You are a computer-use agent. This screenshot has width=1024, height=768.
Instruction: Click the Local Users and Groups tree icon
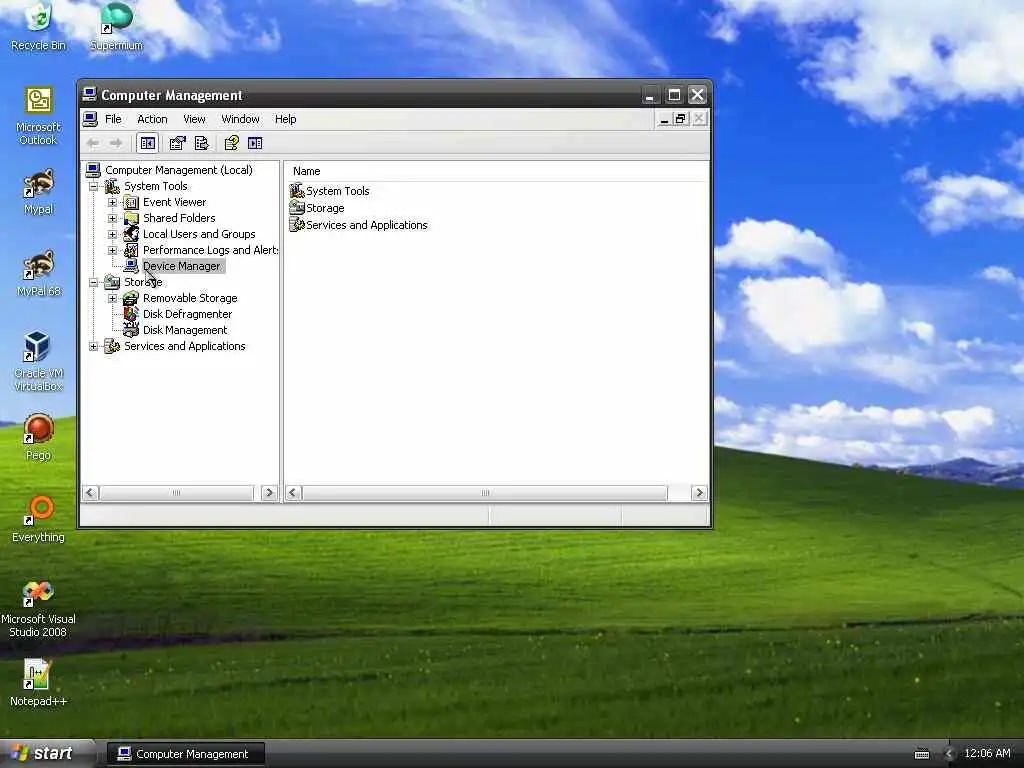click(x=131, y=234)
